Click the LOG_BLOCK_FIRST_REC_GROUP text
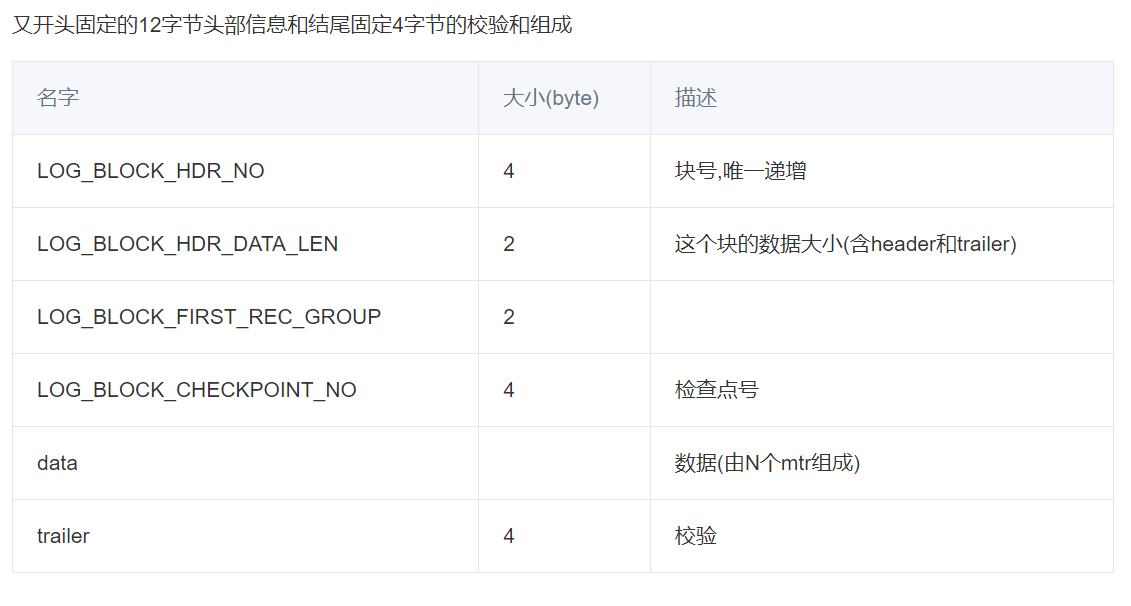 tap(209, 317)
